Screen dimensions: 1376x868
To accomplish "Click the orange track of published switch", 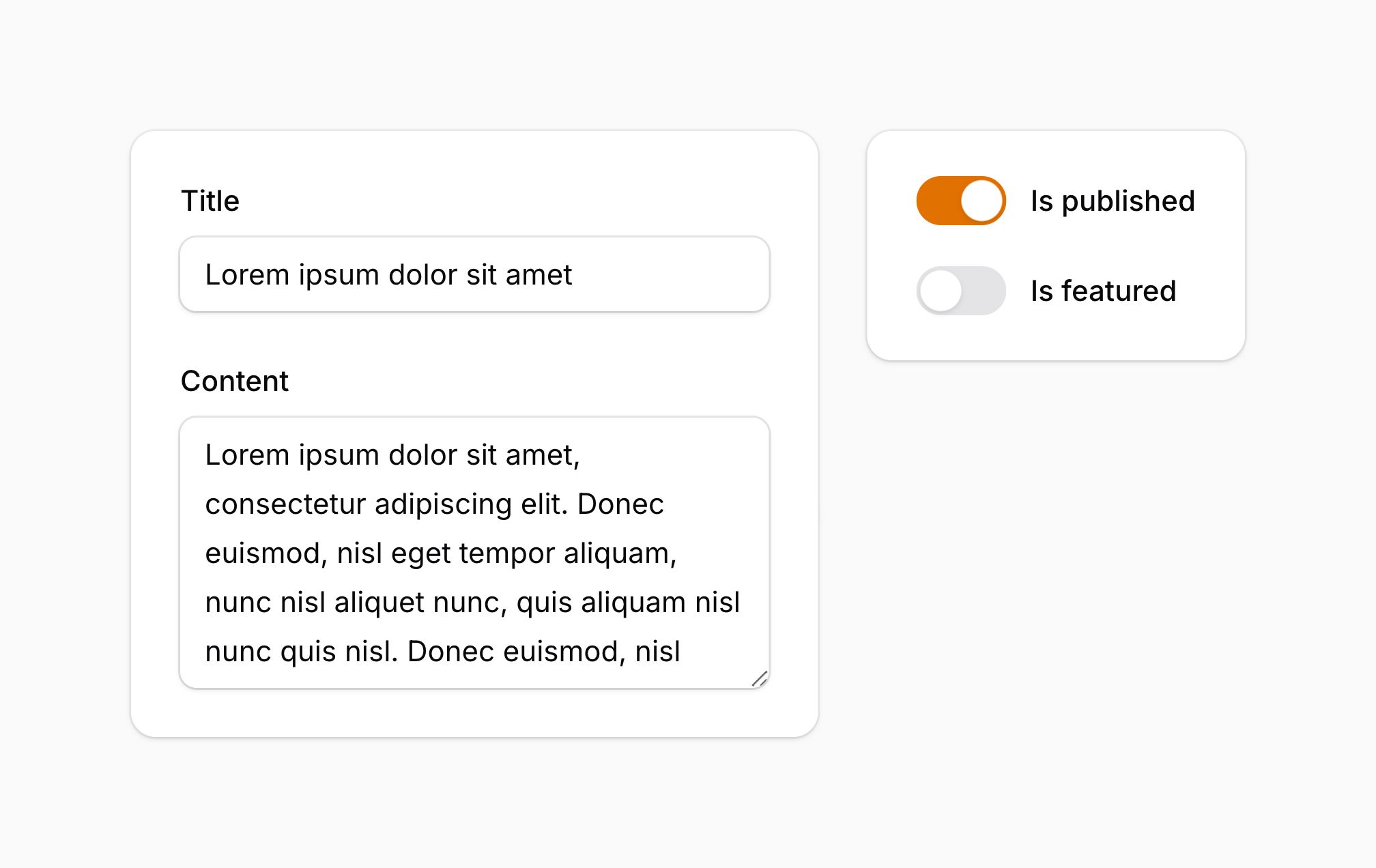I will click(936, 201).
